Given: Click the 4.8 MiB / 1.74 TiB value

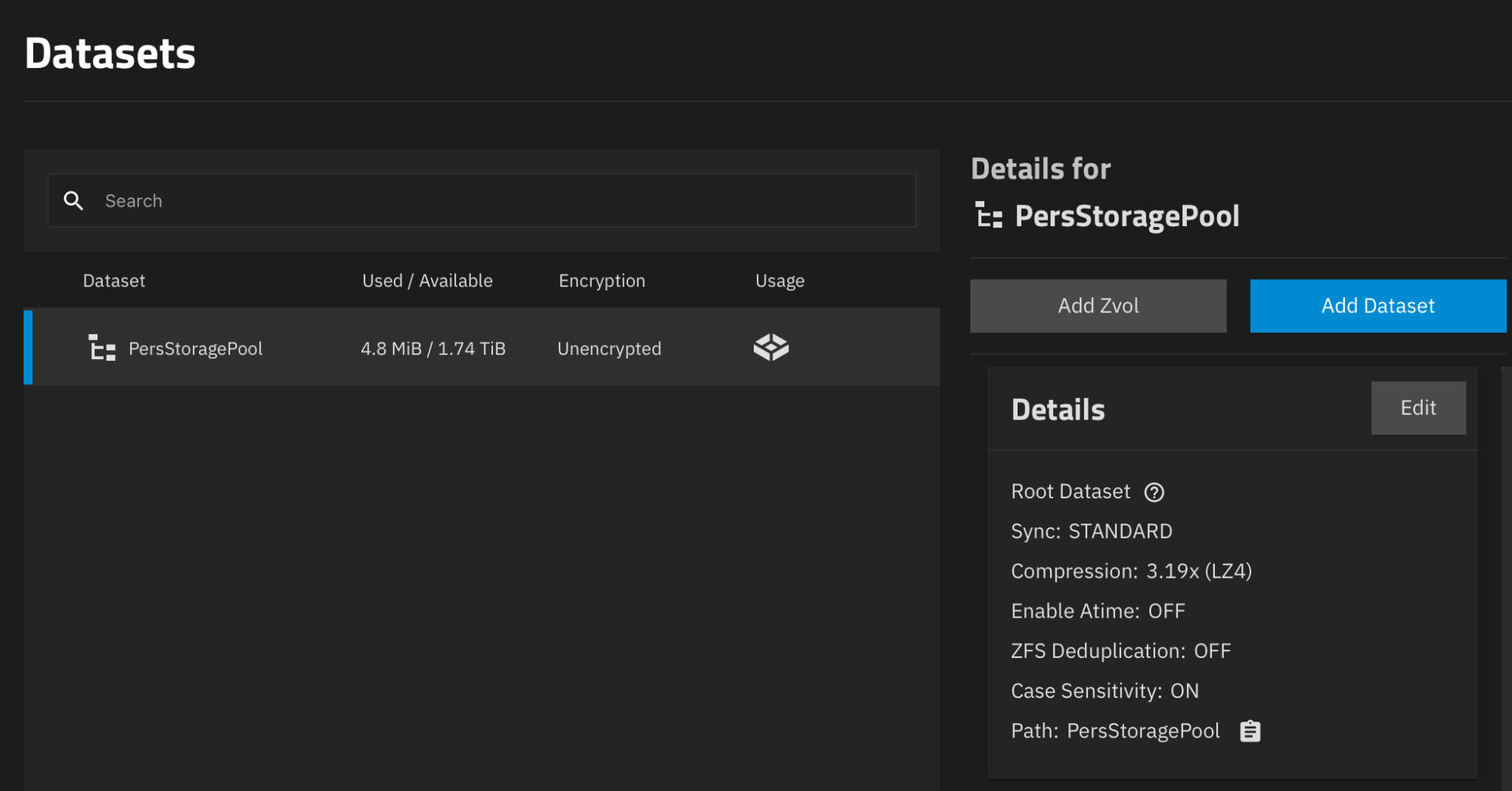Looking at the screenshot, I should tap(432, 349).
